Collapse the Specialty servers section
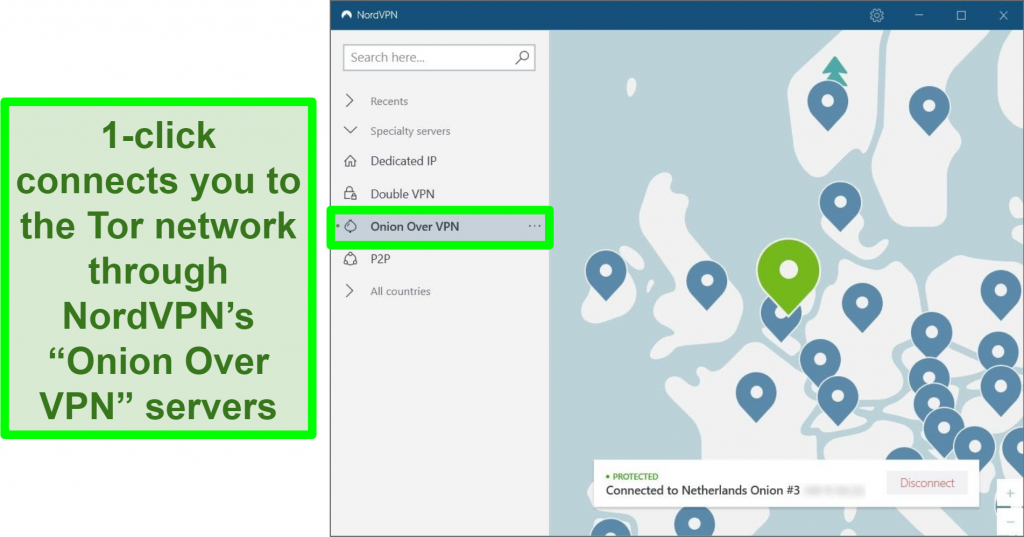This screenshot has height=537, width=1024. pyautogui.click(x=350, y=131)
